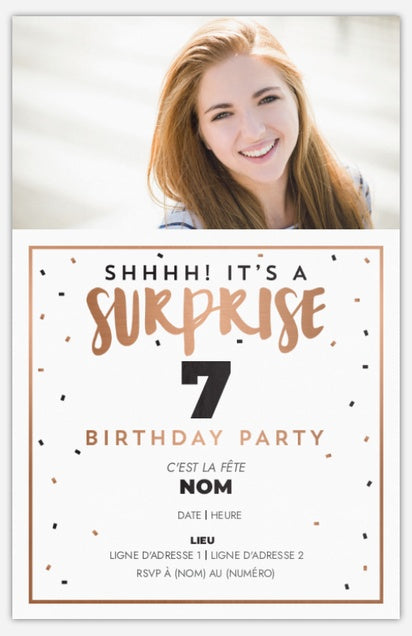The width and height of the screenshot is (412, 636).
Task: Select the bold "LIEU" label
Action: 203,540
